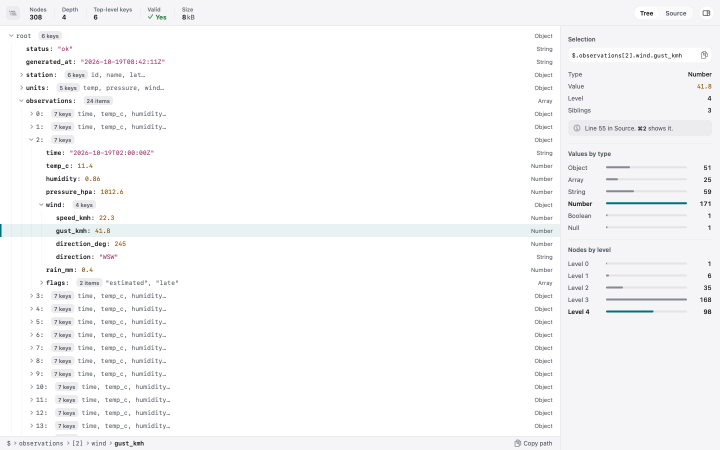Image resolution: width=720 pixels, height=450 pixels.
Task: Select the direction "WSW" row
Action: (x=280, y=257)
